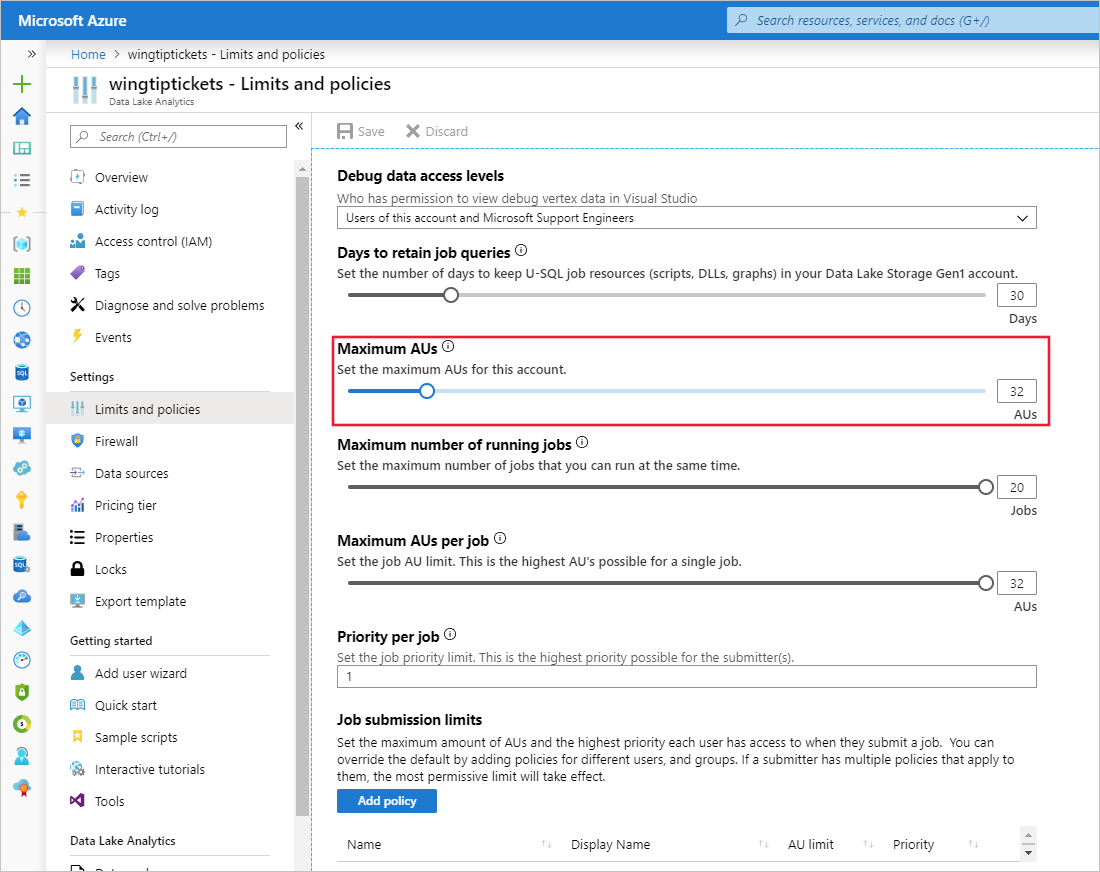This screenshot has height=872, width=1100.
Task: Click the resource menu Search (Ctrl+/) field
Action: (x=178, y=137)
